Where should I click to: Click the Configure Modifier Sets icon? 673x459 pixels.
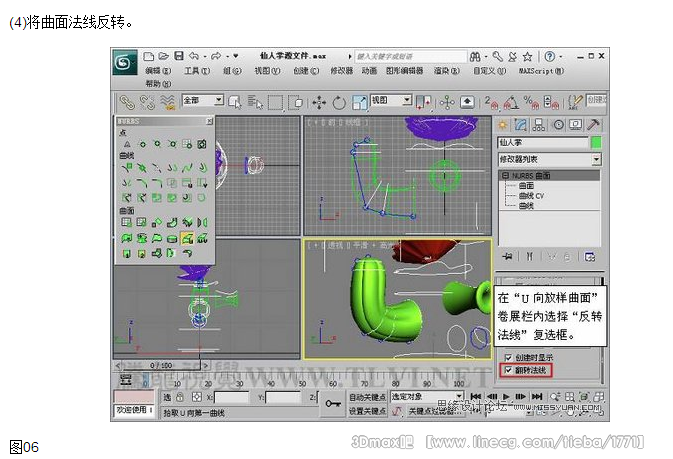coord(590,257)
